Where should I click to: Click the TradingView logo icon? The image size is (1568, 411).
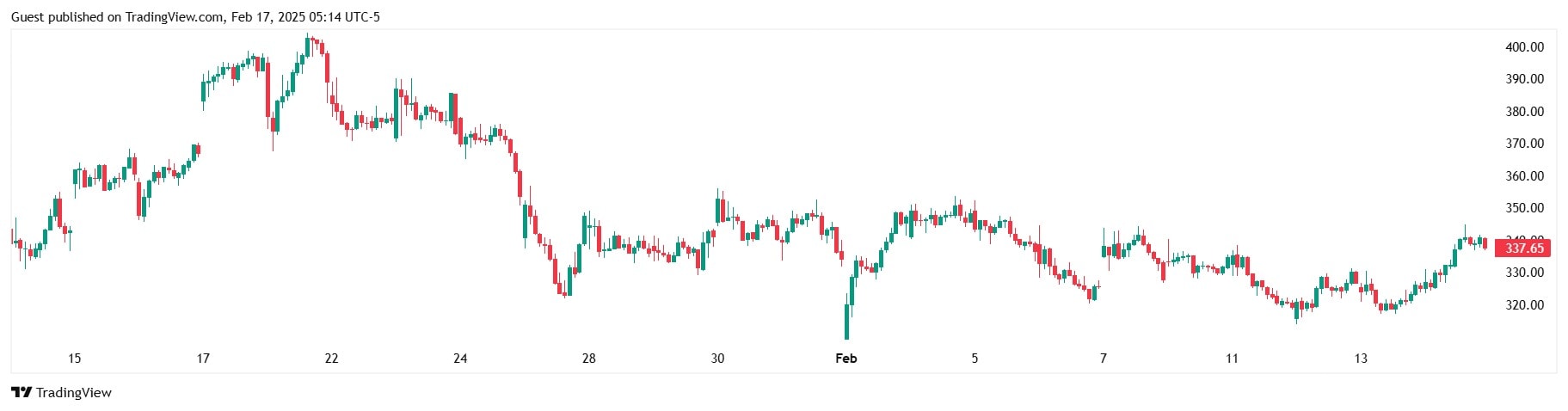coord(22,393)
